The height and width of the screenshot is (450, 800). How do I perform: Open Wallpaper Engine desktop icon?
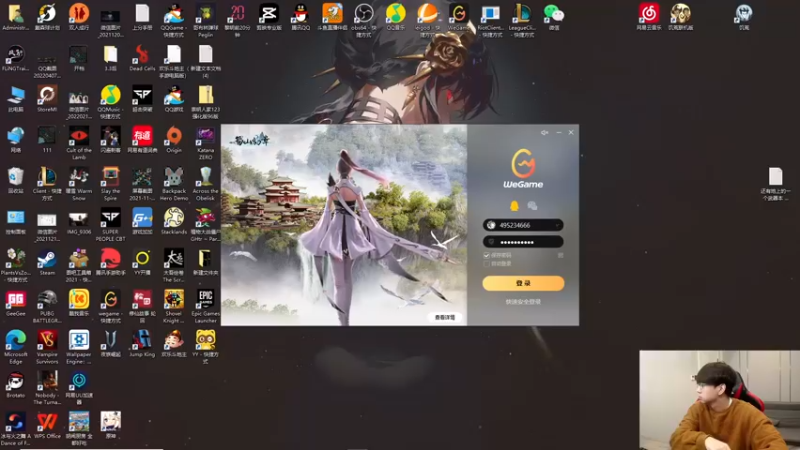click(79, 346)
